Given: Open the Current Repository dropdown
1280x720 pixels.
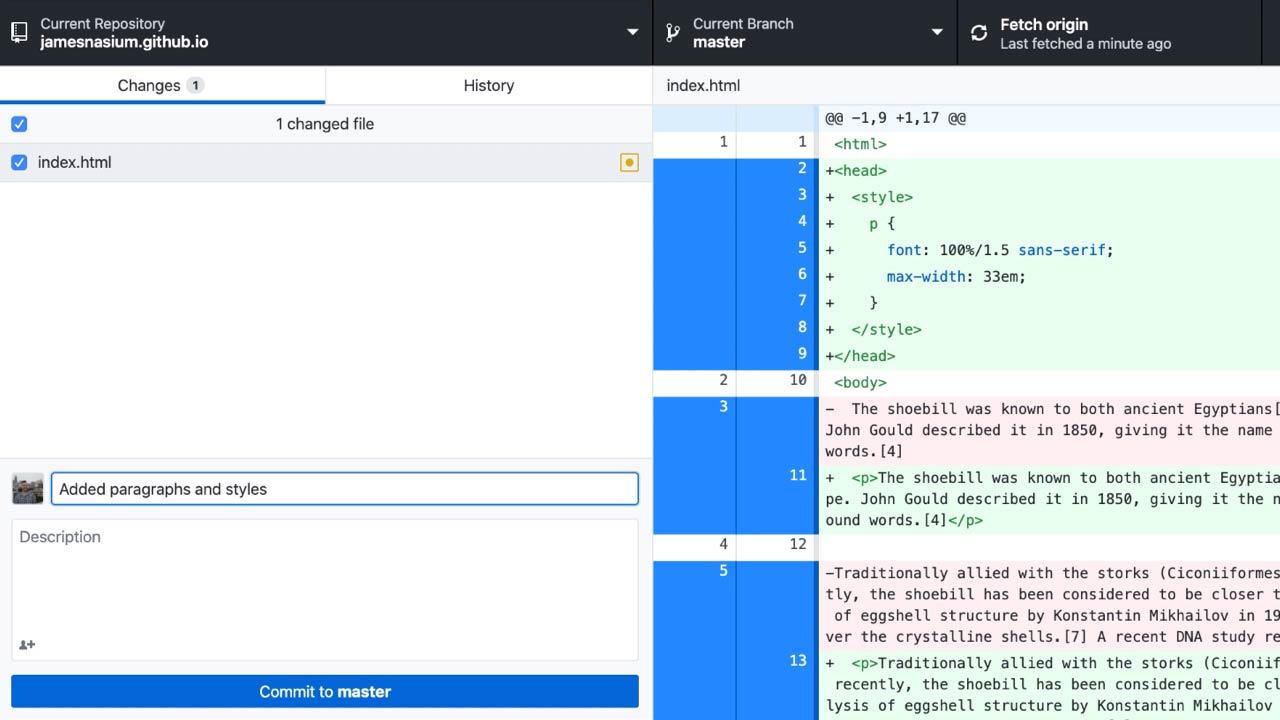Looking at the screenshot, I should tap(632, 32).
